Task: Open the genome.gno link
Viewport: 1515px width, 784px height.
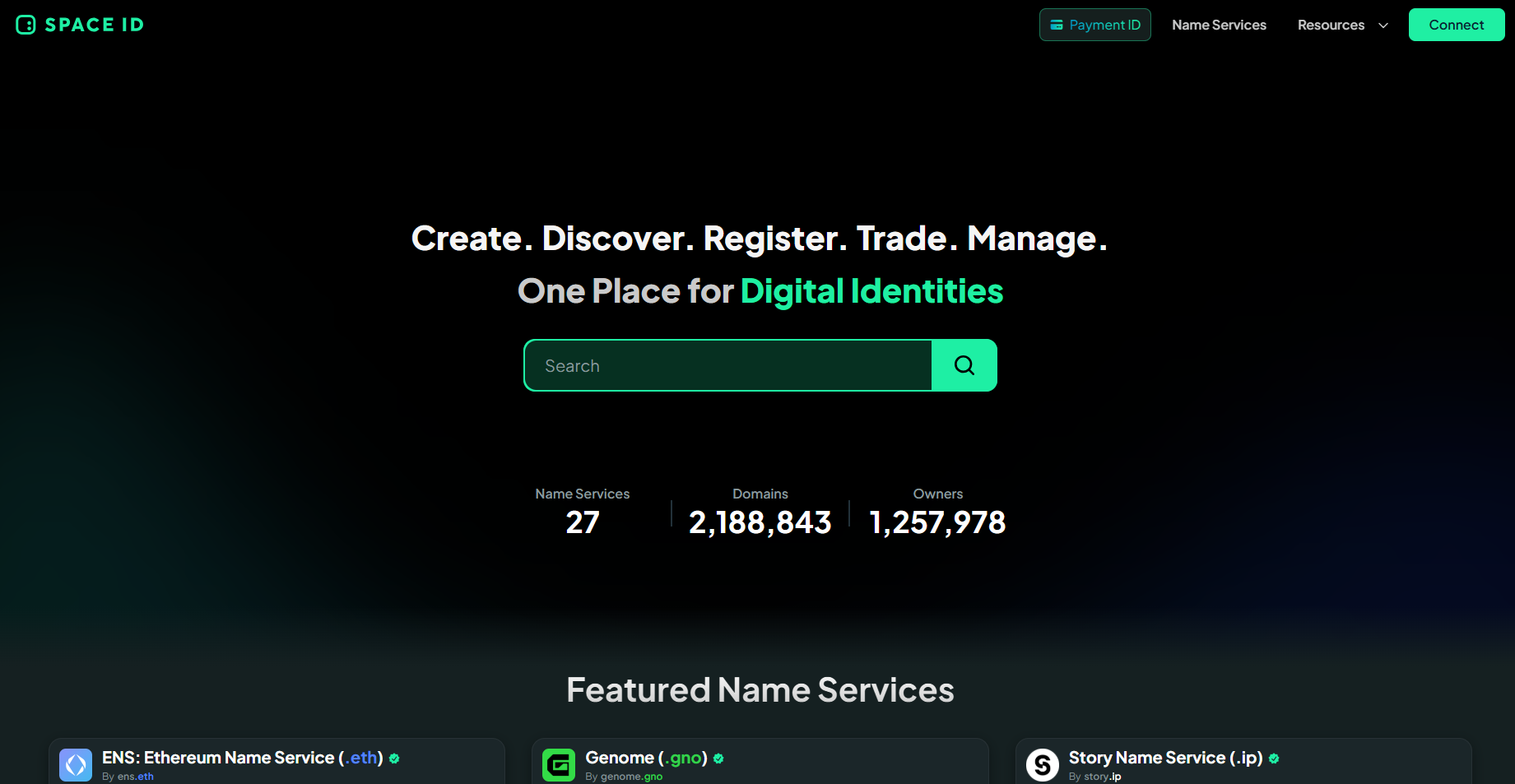Action: click(630, 776)
